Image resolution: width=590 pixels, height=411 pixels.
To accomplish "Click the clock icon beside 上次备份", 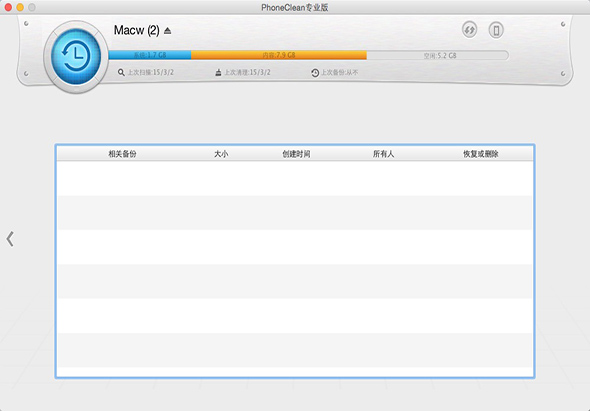I will click(x=315, y=73).
